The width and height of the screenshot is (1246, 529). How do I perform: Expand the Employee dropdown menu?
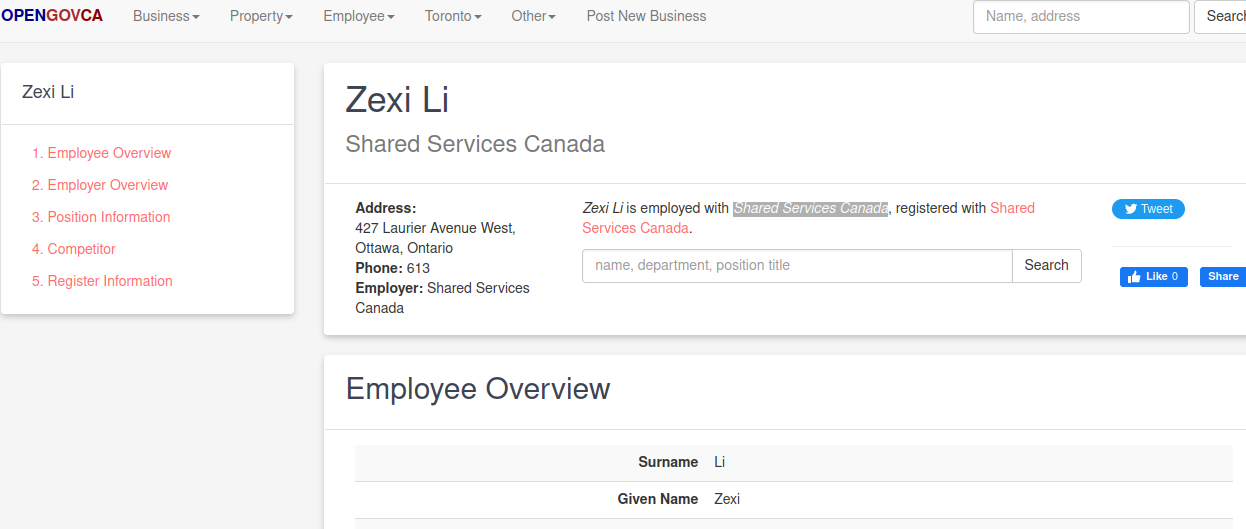(359, 16)
